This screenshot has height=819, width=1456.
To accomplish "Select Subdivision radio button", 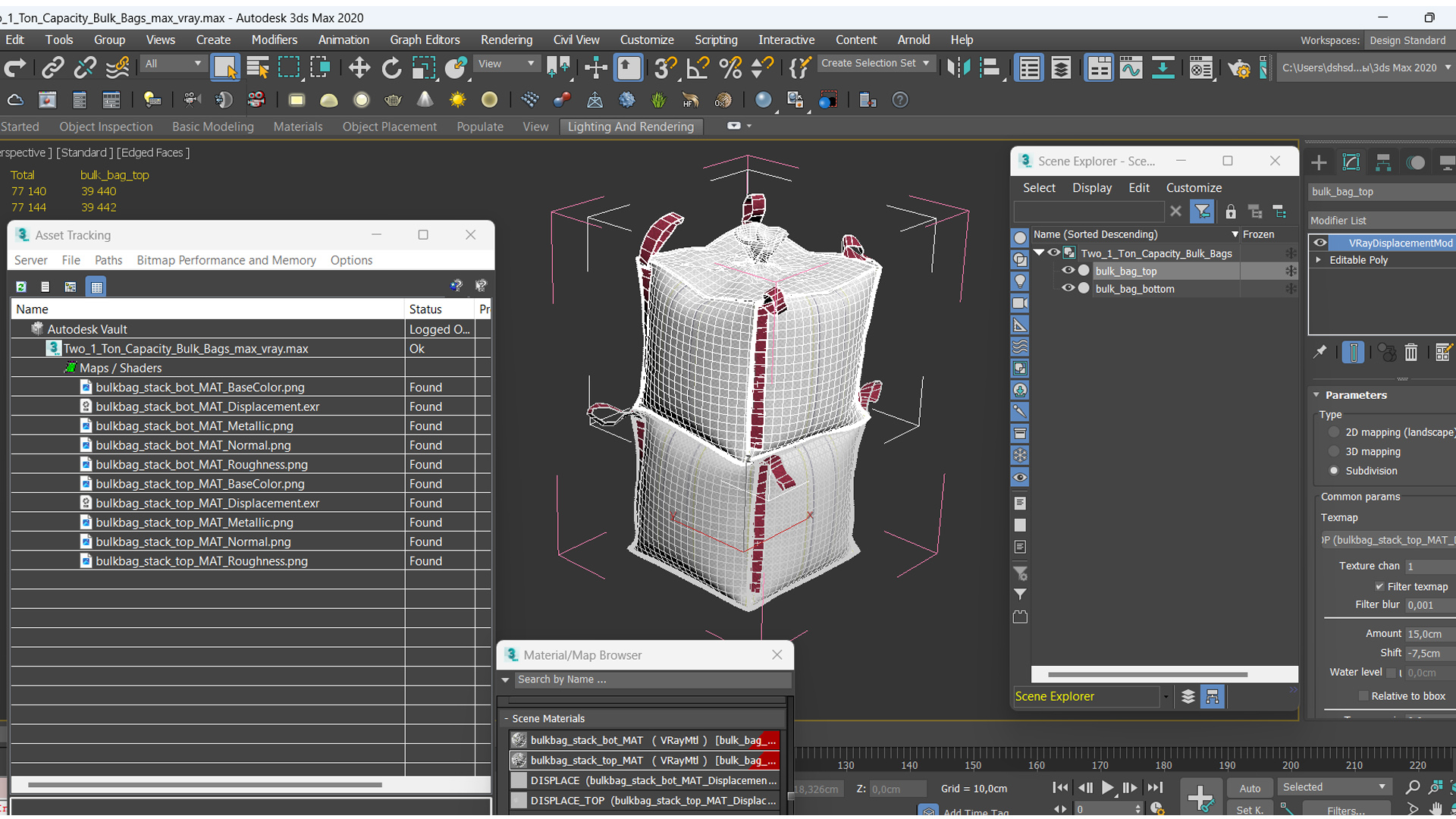I will pyautogui.click(x=1334, y=471).
